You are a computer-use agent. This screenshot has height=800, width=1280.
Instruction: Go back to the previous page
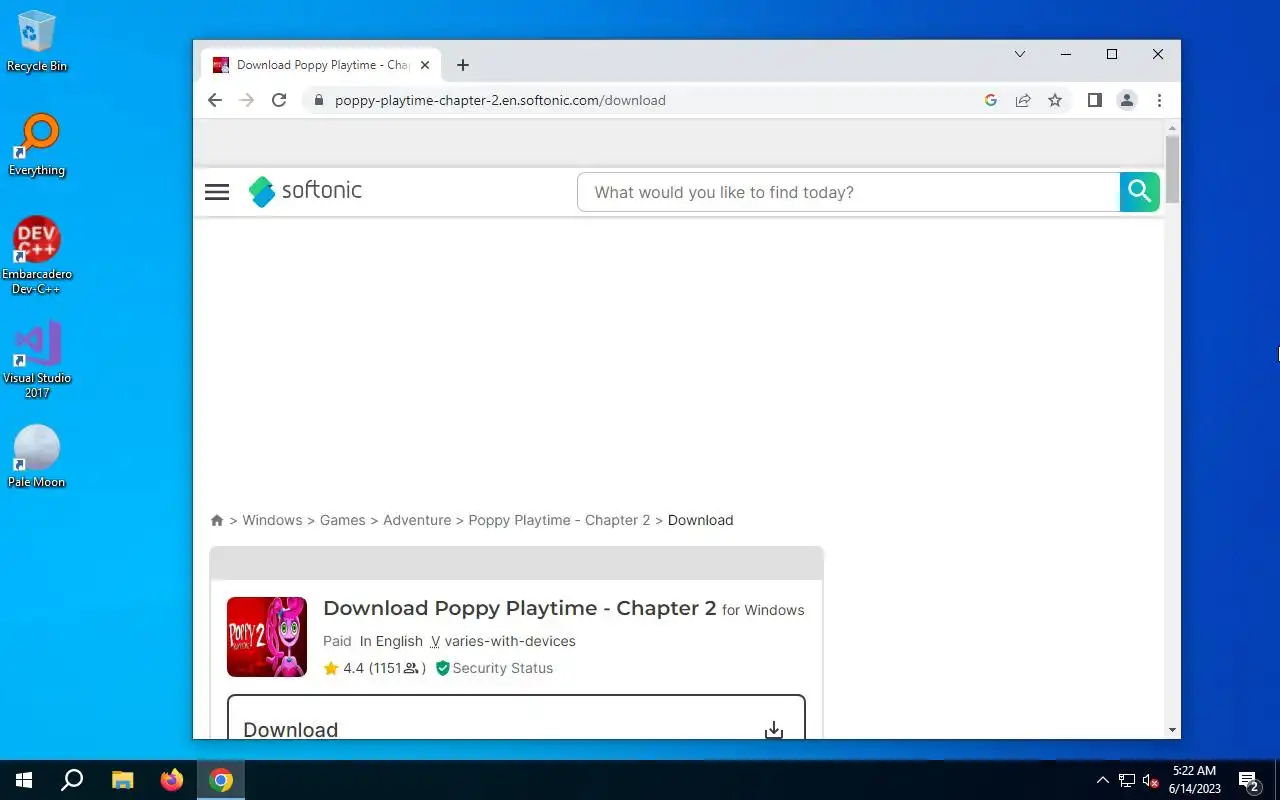214,100
